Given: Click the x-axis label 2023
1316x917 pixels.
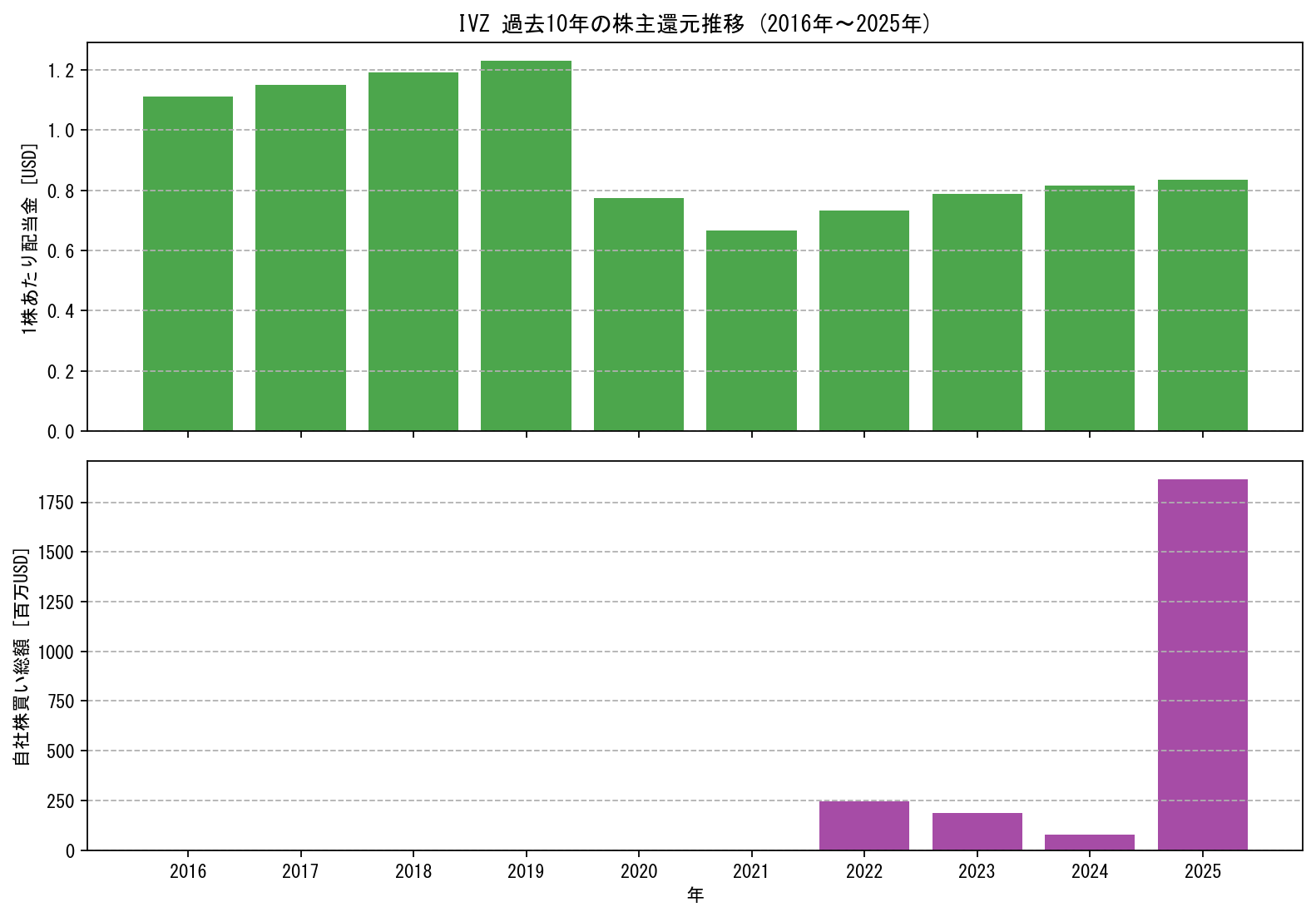Looking at the screenshot, I should 977,871.
